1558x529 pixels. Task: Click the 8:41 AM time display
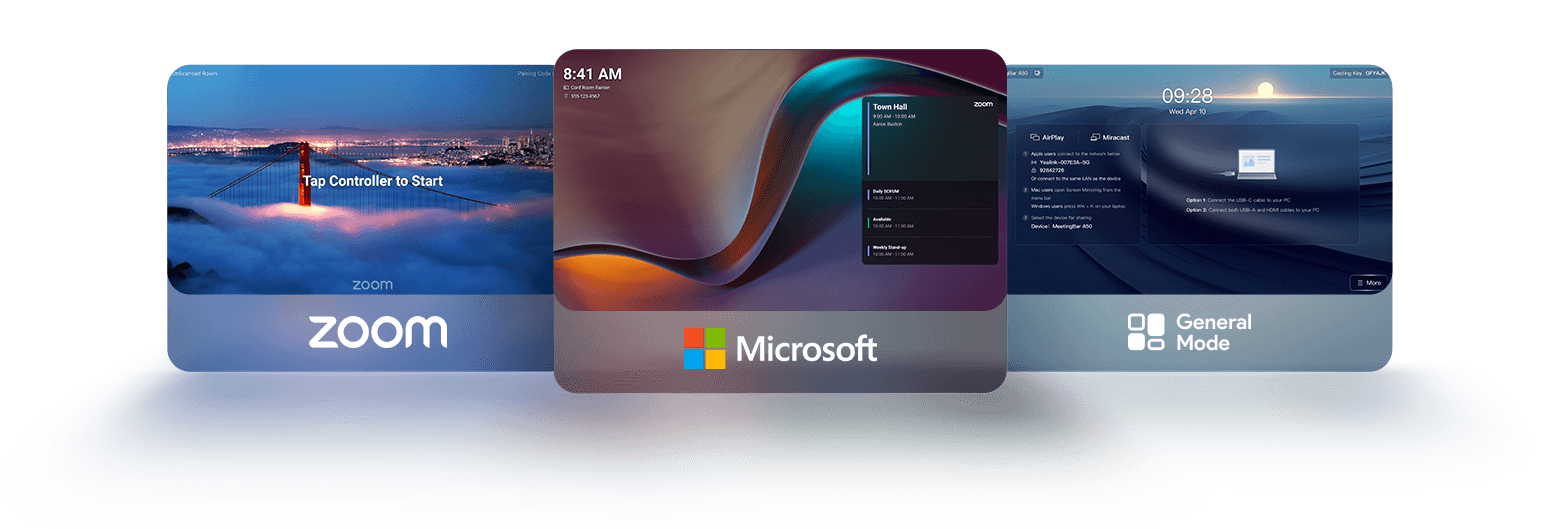click(592, 74)
